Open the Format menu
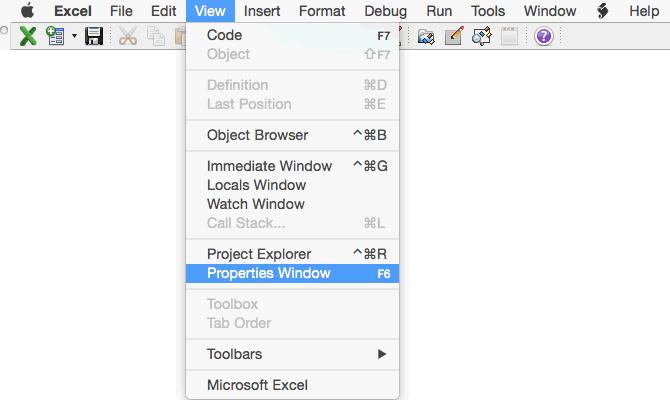The width and height of the screenshot is (670, 400). 322,11
